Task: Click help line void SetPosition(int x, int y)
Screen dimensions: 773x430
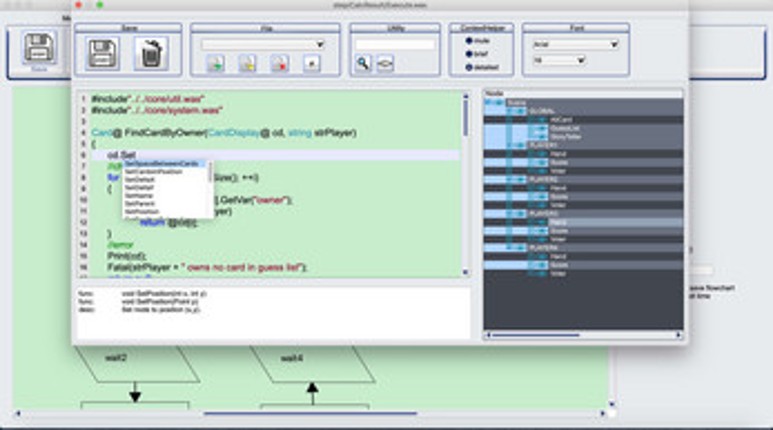Action: pyautogui.click(x=164, y=293)
